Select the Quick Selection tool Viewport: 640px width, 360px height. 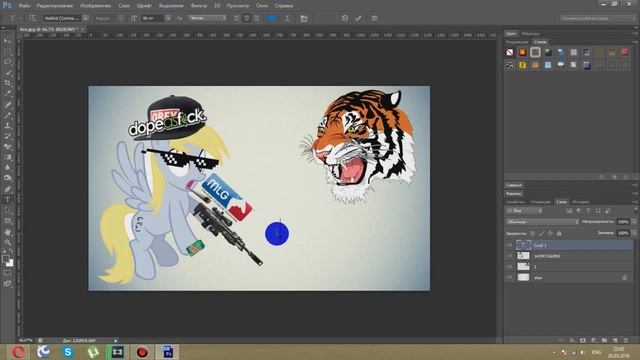7,73
